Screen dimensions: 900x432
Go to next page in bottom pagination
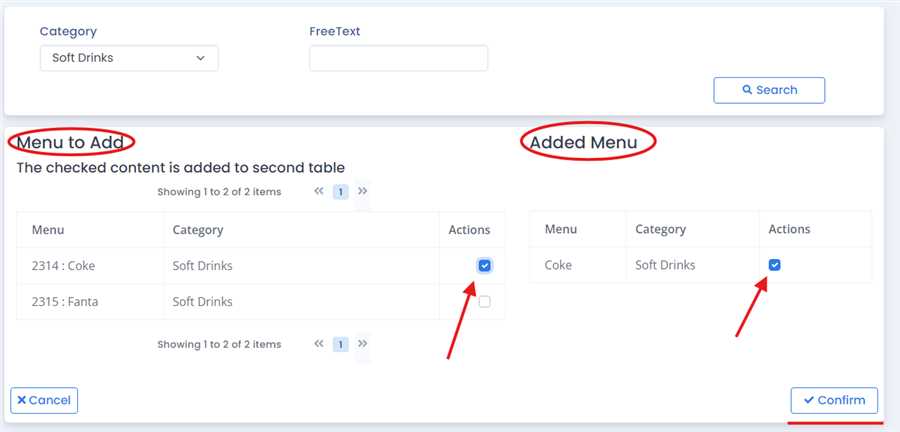[x=362, y=344]
